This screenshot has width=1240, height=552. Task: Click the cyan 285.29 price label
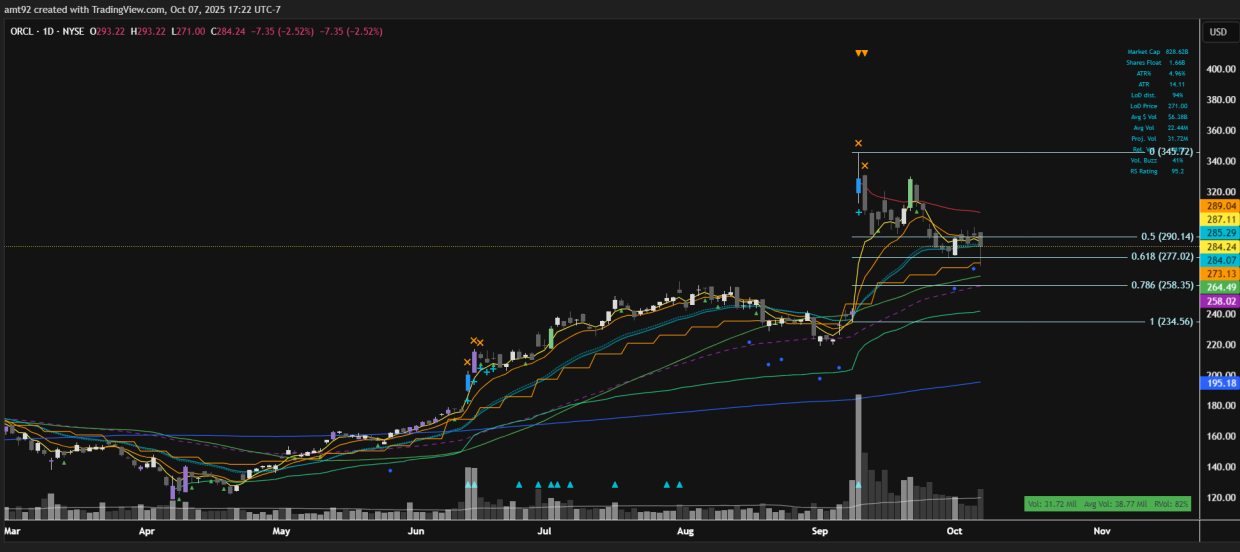tap(1218, 233)
